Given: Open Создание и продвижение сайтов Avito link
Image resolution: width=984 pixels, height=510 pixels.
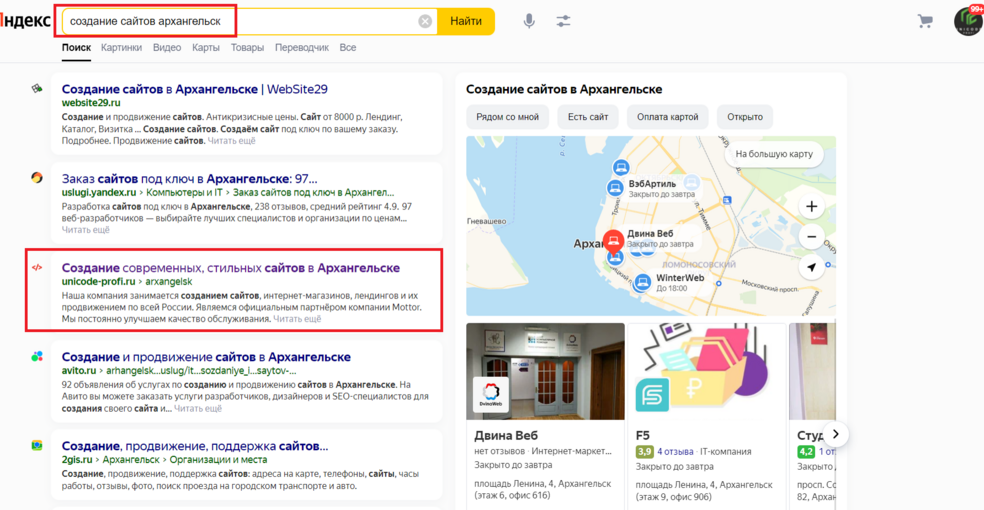Looking at the screenshot, I should (x=206, y=357).
